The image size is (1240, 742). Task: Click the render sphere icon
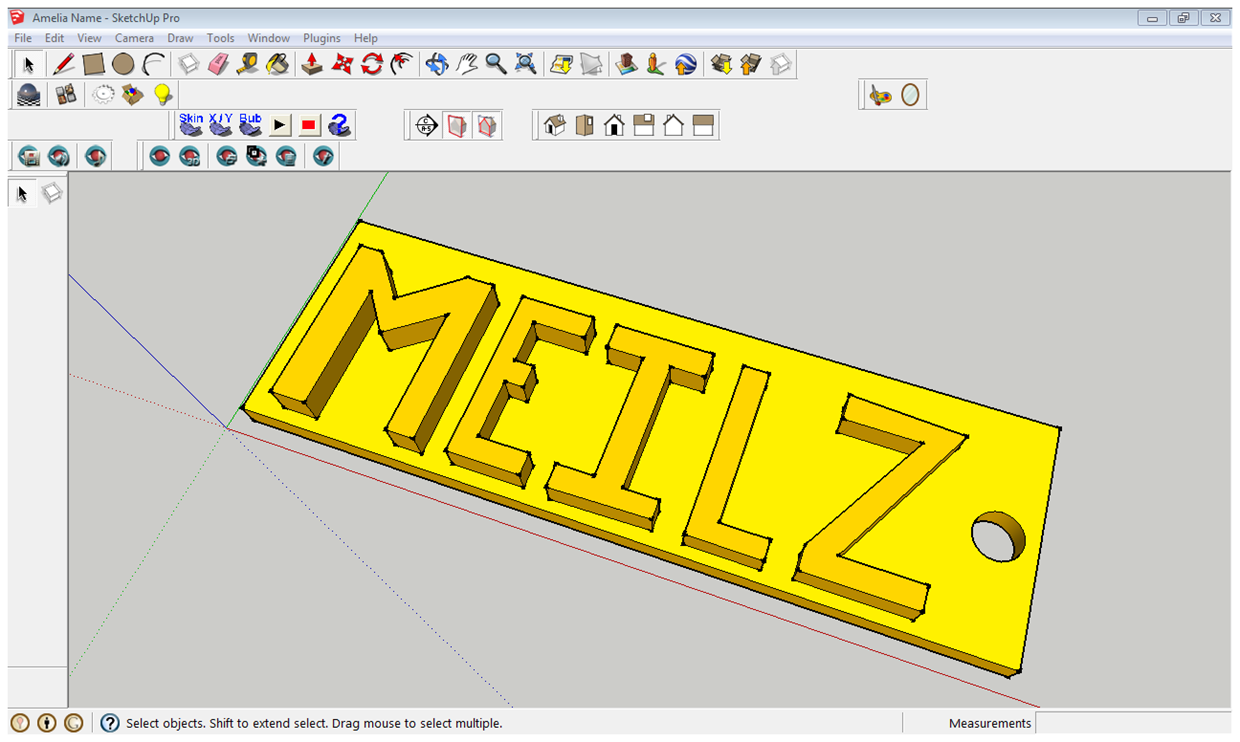tap(29, 95)
